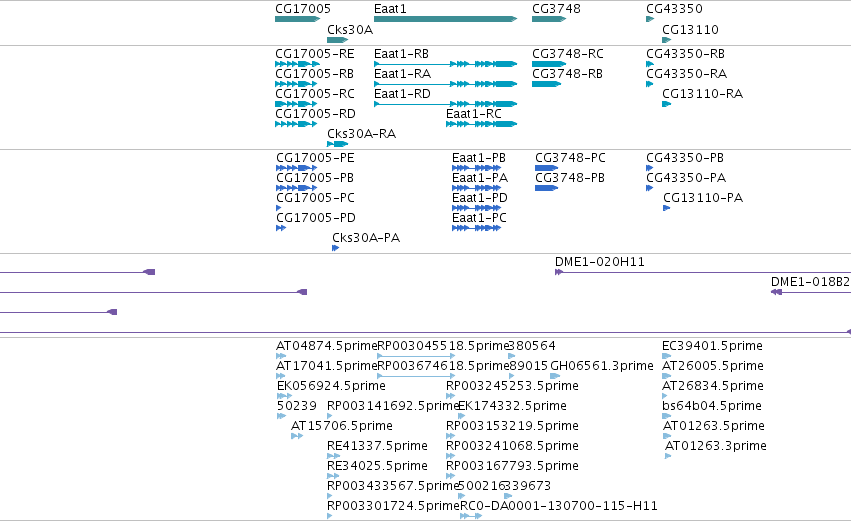The height and width of the screenshot is (521, 851).
Task: Click EST AT15706.5prime
Action: (x=342, y=426)
